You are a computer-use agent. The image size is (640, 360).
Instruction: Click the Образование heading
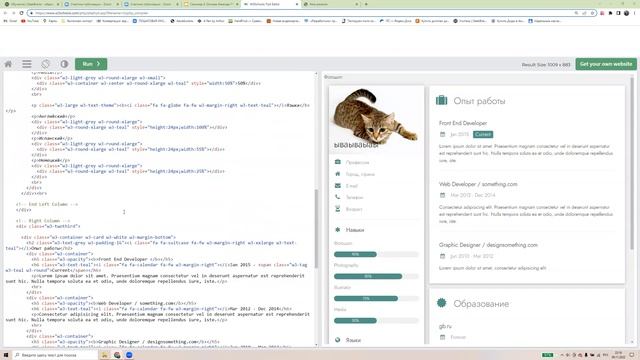click(x=481, y=304)
